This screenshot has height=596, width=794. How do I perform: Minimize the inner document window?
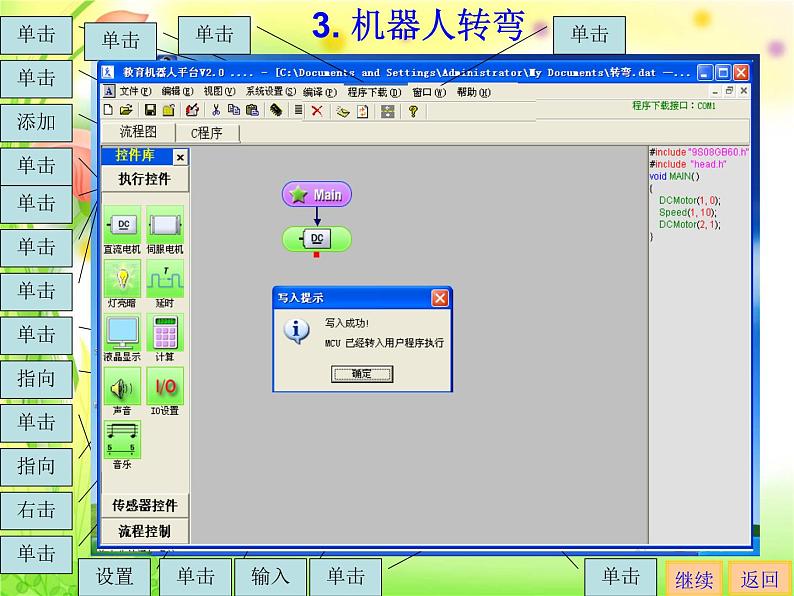pyautogui.click(x=714, y=91)
